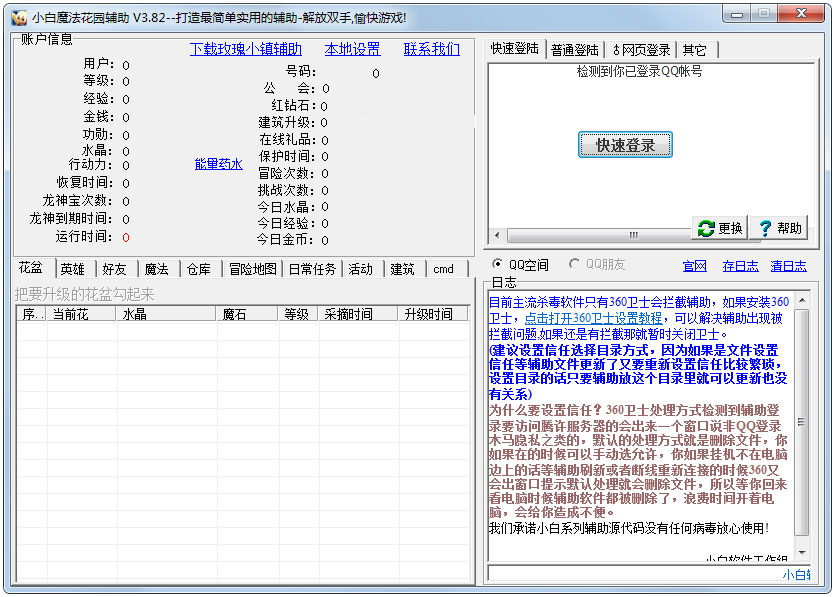Screen dimensions: 835x597
Task: Switch to 普通登陆 login tab
Action: click(x=575, y=50)
